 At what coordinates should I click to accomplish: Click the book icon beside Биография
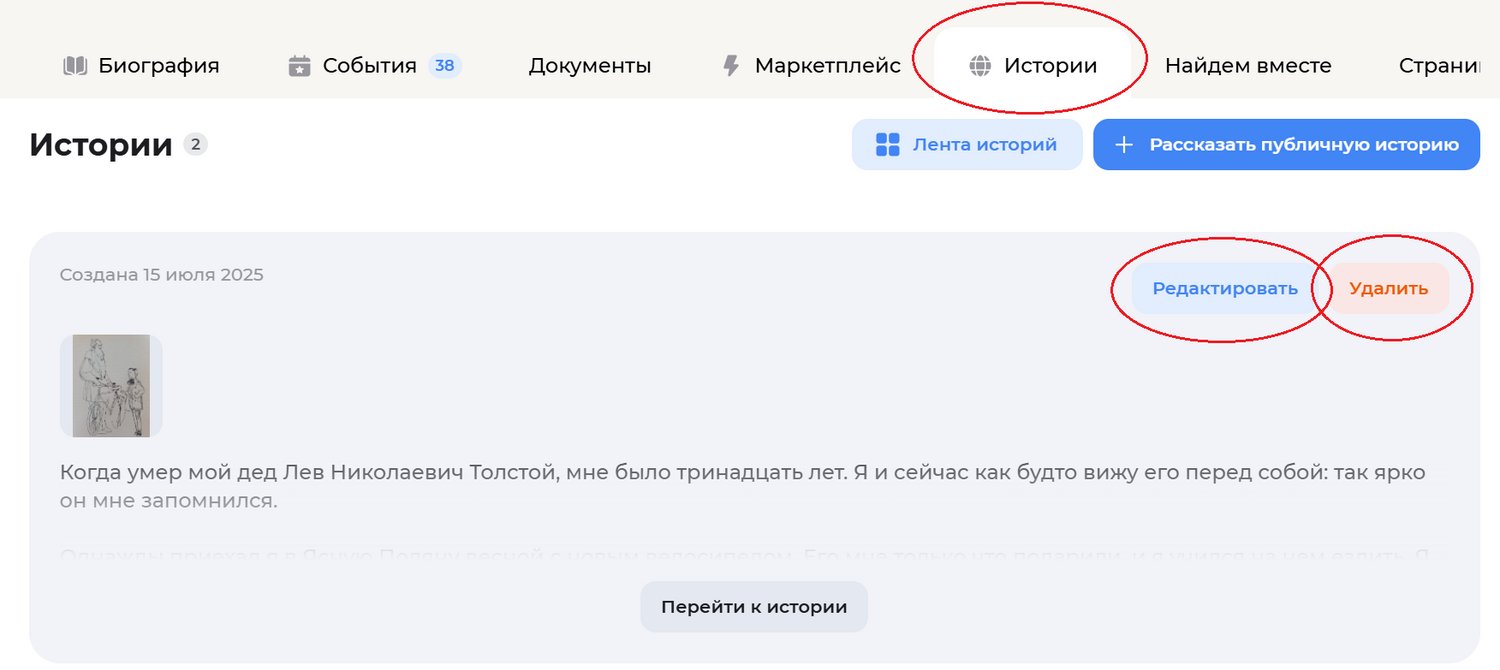(75, 66)
